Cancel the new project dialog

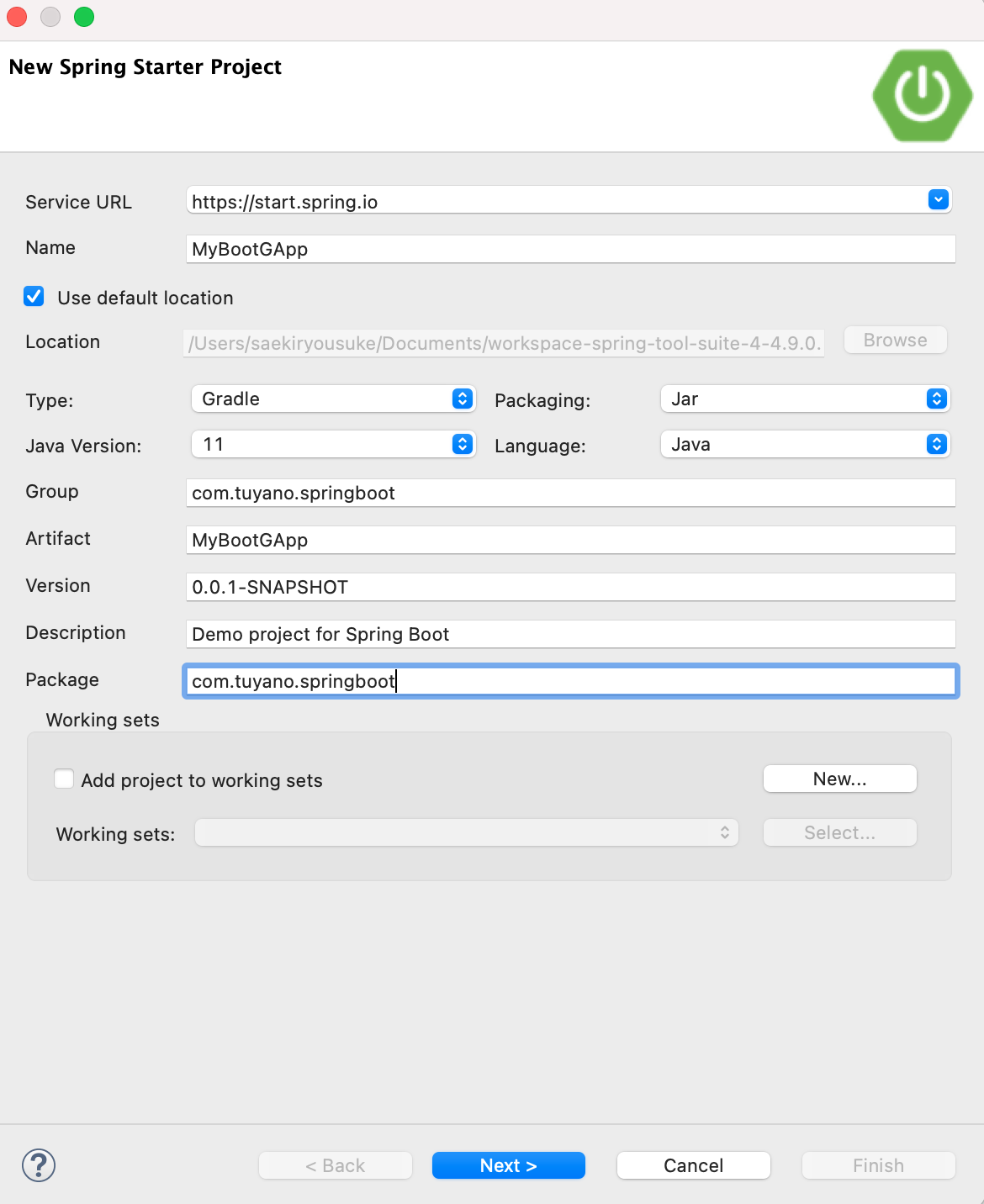tap(692, 1165)
